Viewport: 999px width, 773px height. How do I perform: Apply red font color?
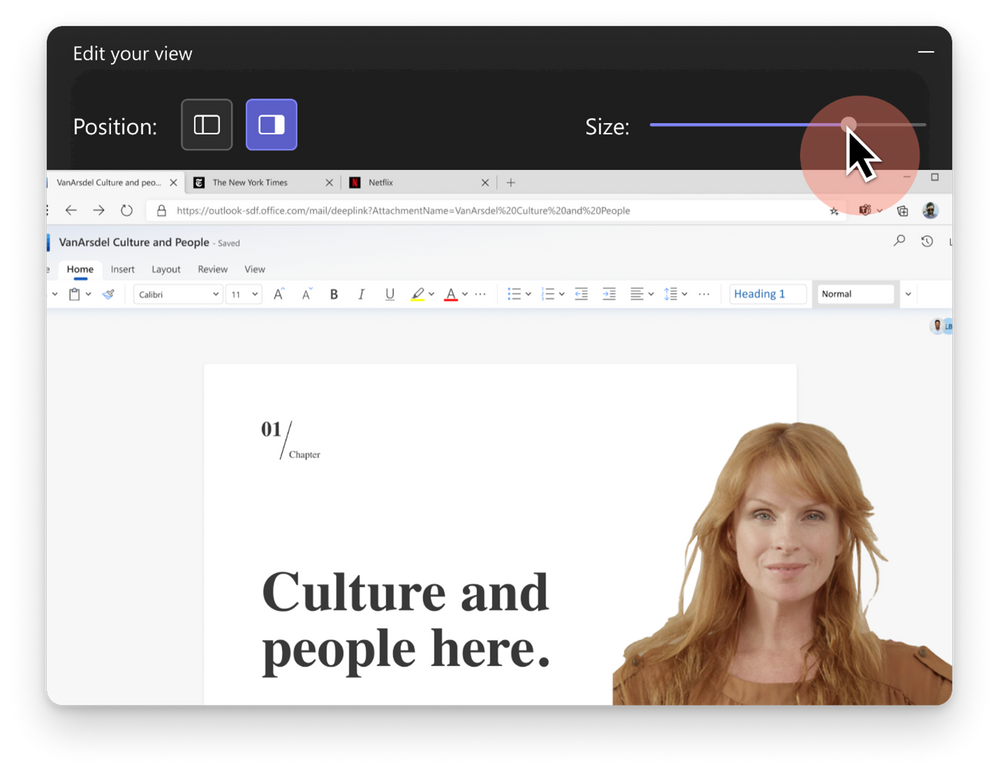click(x=450, y=294)
